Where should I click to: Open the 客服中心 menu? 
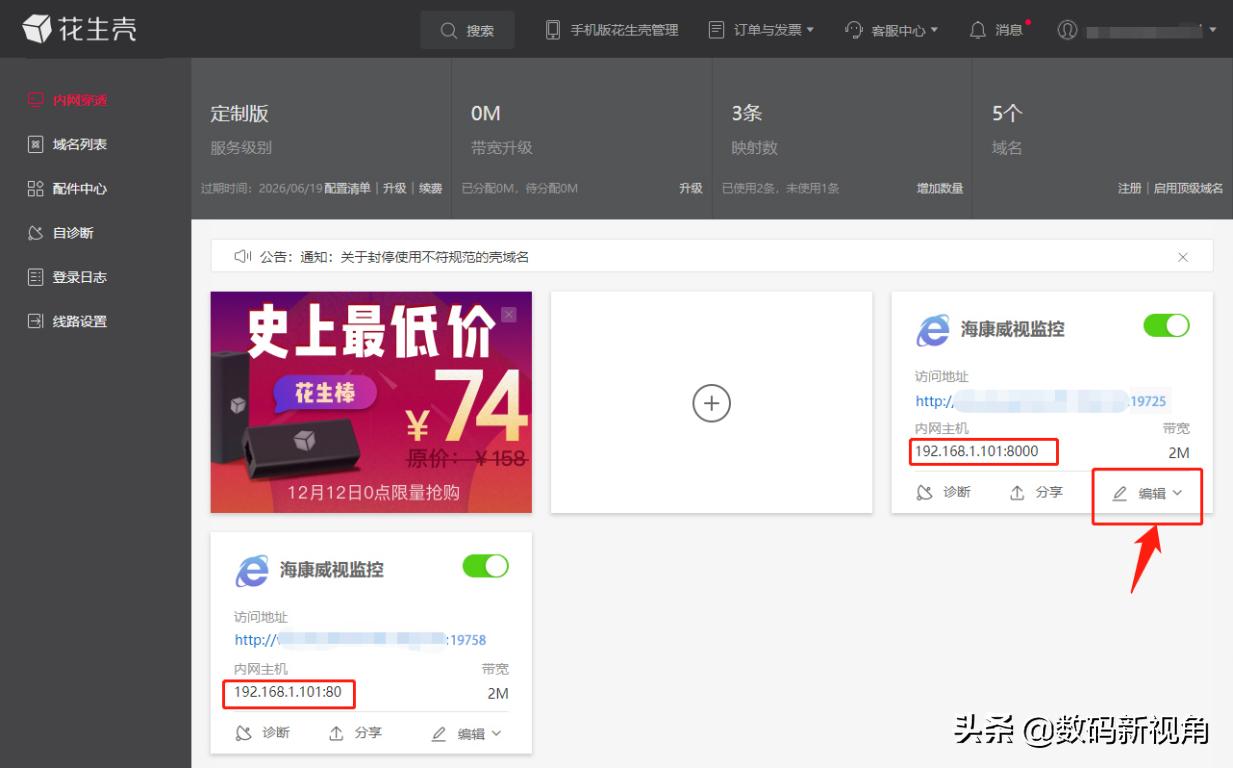(888, 29)
